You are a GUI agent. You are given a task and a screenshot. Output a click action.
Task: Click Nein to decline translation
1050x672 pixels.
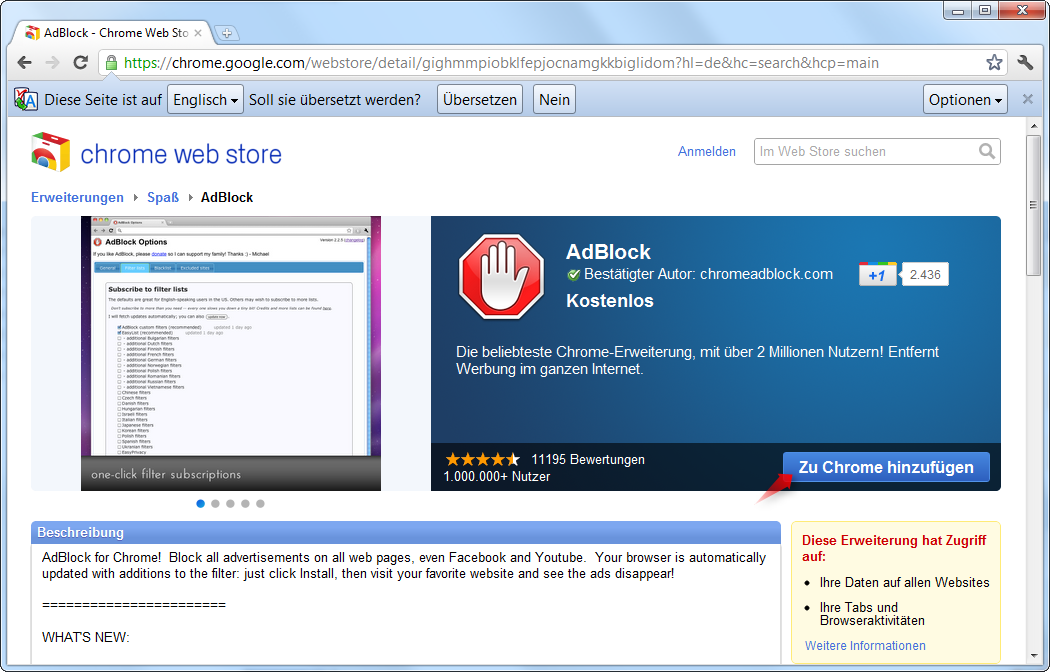click(x=554, y=100)
